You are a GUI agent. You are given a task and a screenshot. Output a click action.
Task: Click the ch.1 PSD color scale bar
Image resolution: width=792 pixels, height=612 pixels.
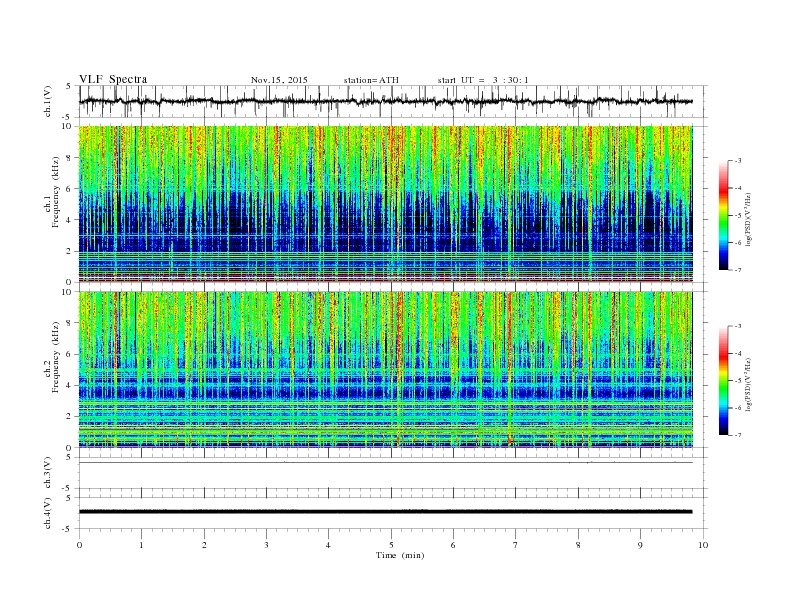(723, 215)
